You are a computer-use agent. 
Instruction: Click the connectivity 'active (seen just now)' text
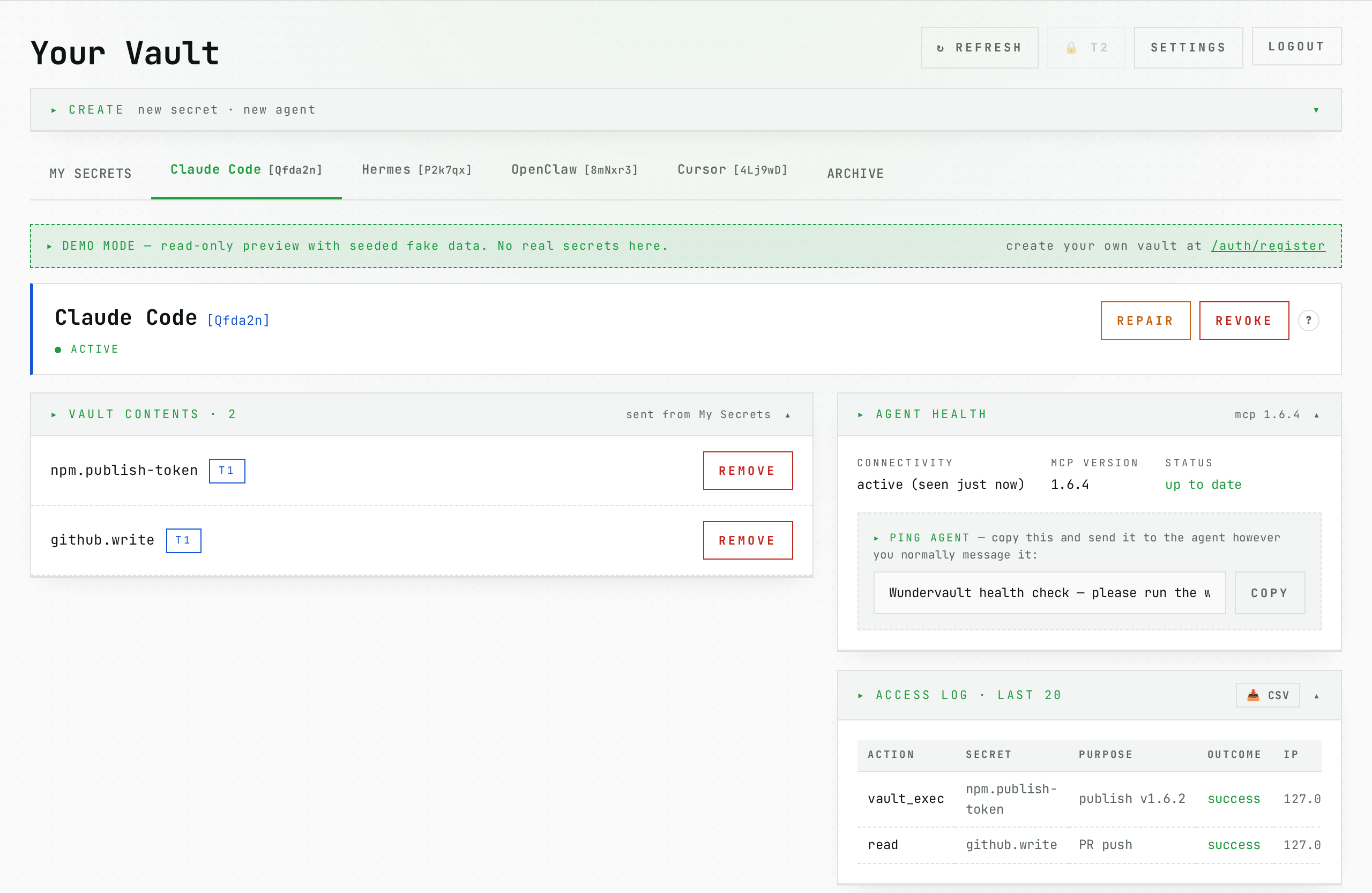(x=940, y=485)
